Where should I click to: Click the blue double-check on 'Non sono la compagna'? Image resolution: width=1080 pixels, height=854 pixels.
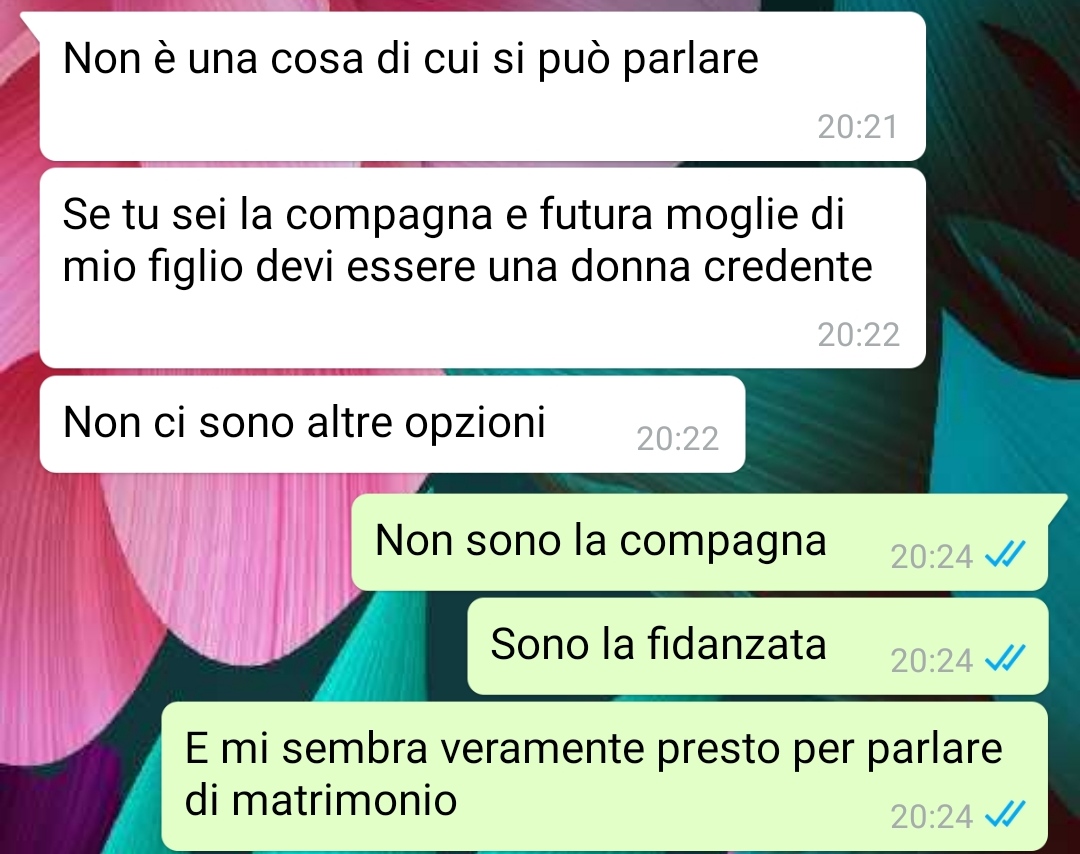point(1006,554)
